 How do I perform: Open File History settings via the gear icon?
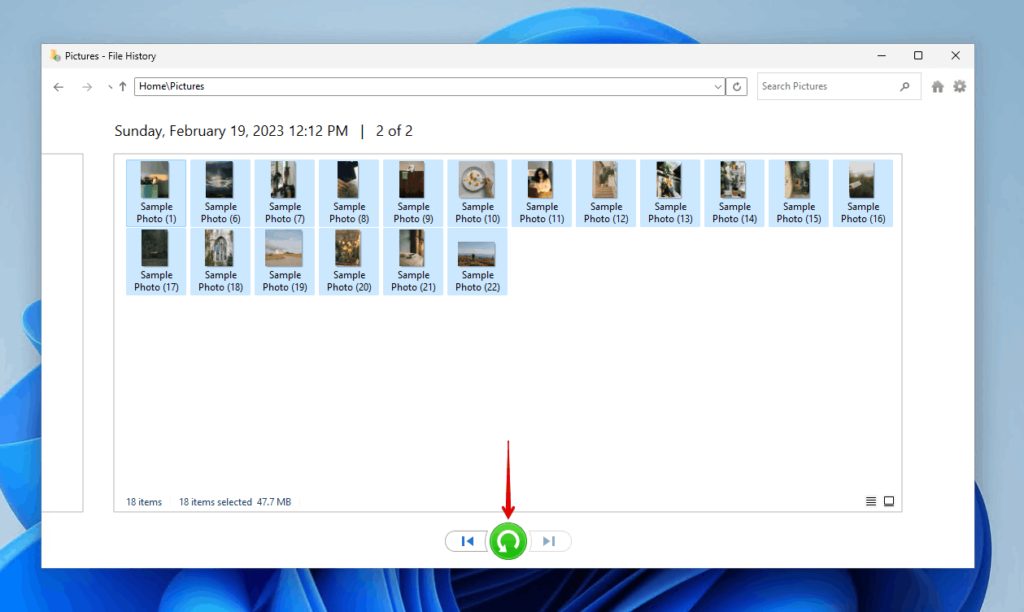(x=959, y=86)
